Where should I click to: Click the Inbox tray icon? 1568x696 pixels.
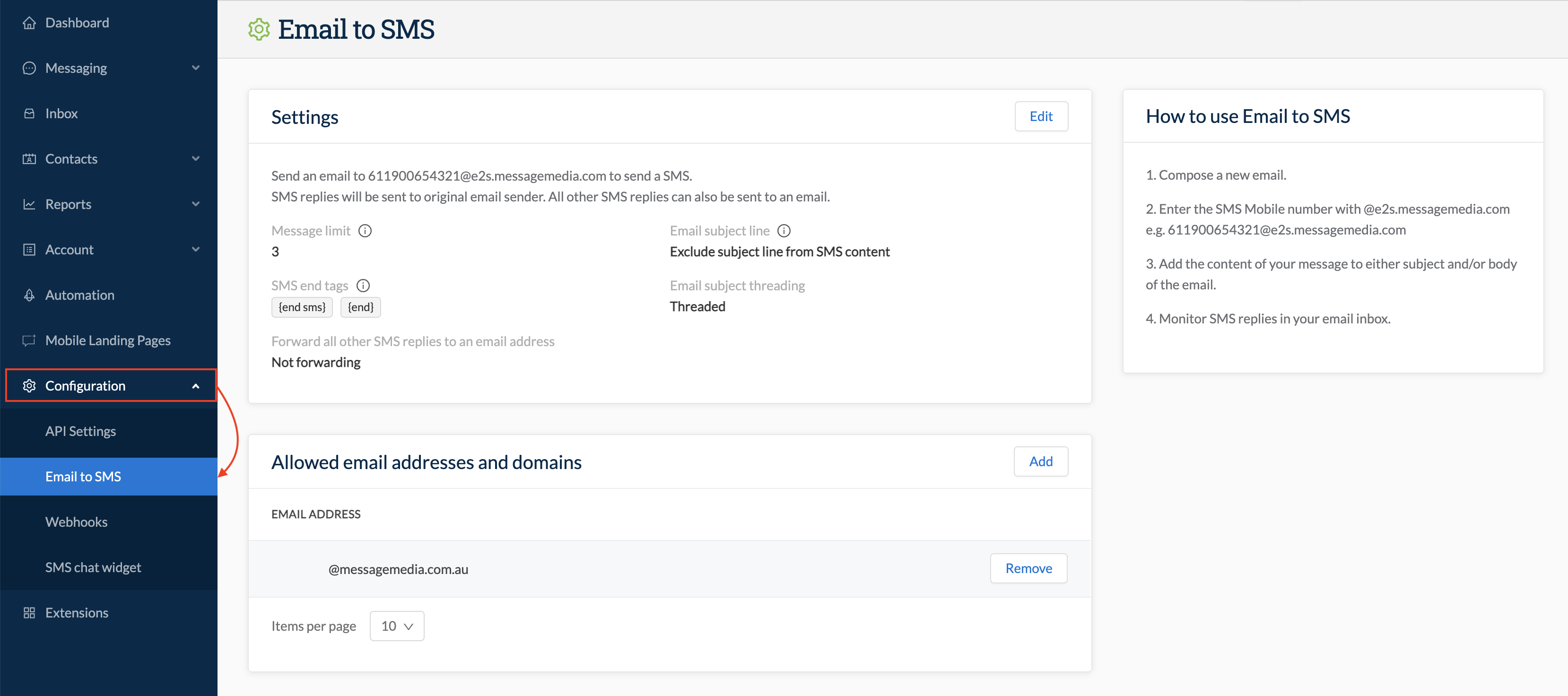click(29, 113)
